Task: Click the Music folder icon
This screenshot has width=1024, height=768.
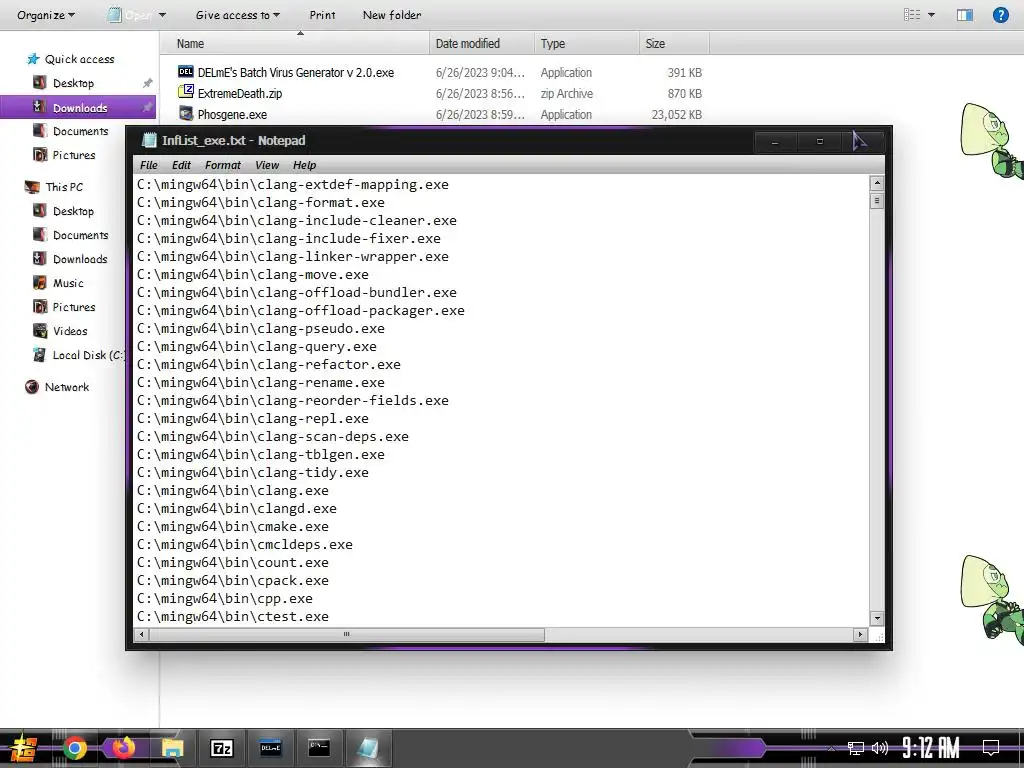Action: point(40,283)
